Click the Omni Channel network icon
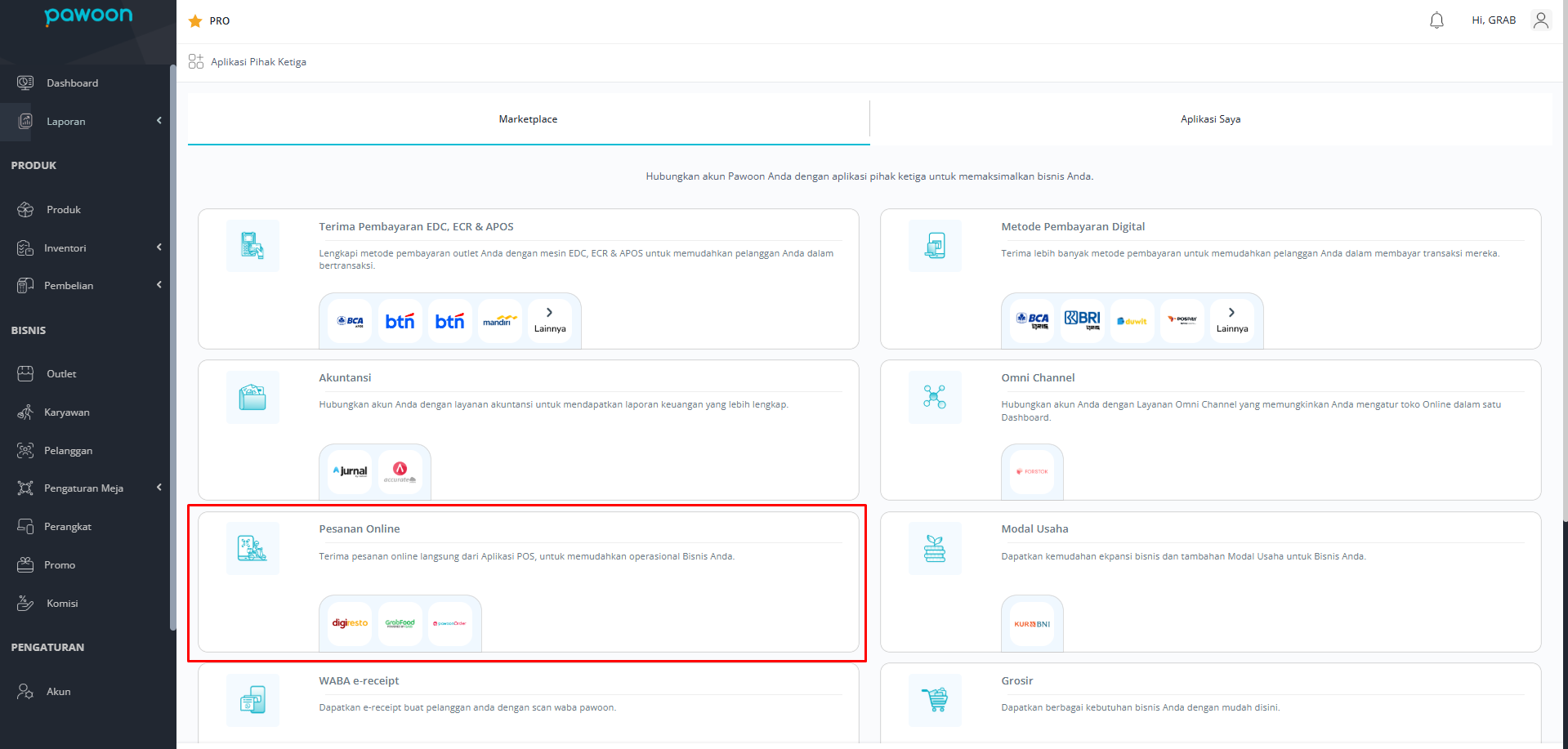 click(935, 397)
